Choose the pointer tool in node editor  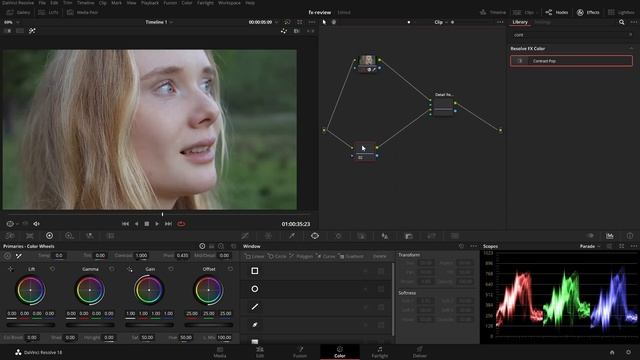tap(324, 22)
